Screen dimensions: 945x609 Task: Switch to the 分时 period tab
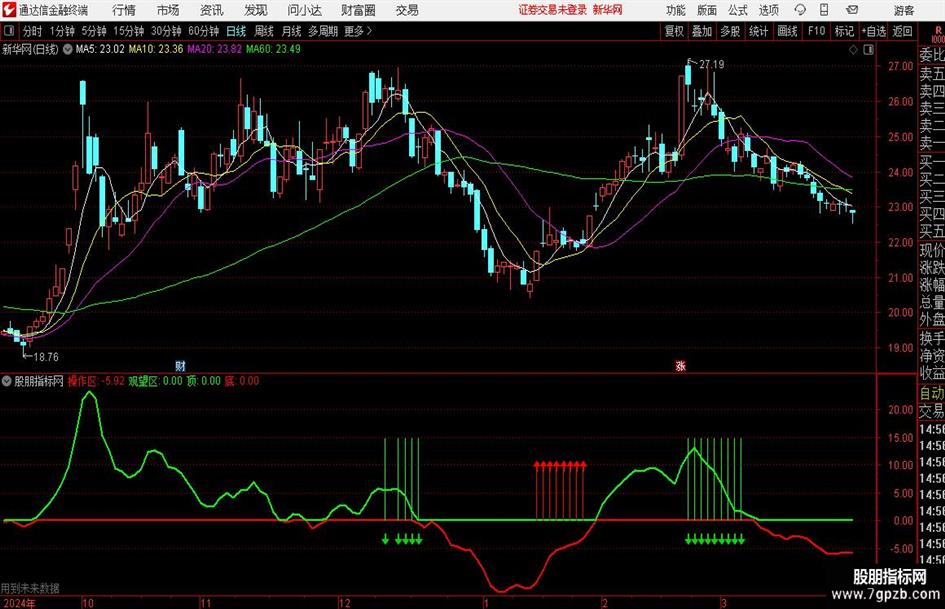click(x=33, y=31)
